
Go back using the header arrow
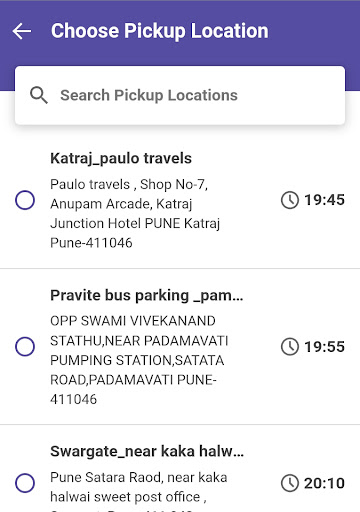(x=22, y=31)
